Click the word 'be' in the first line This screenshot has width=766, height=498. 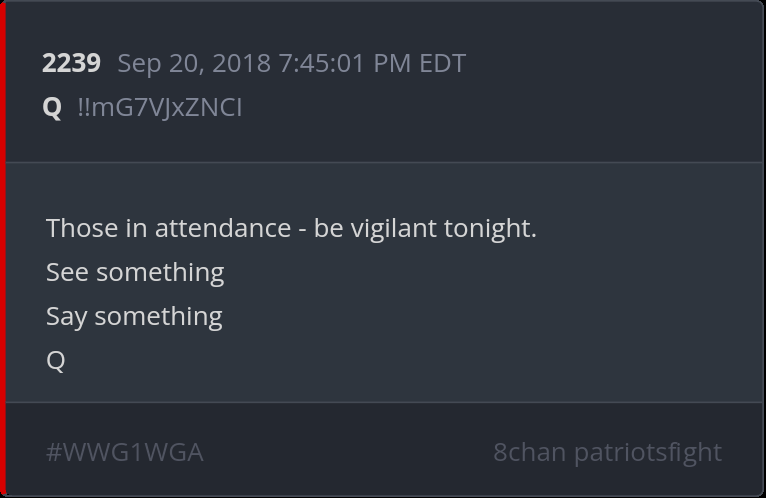point(328,228)
